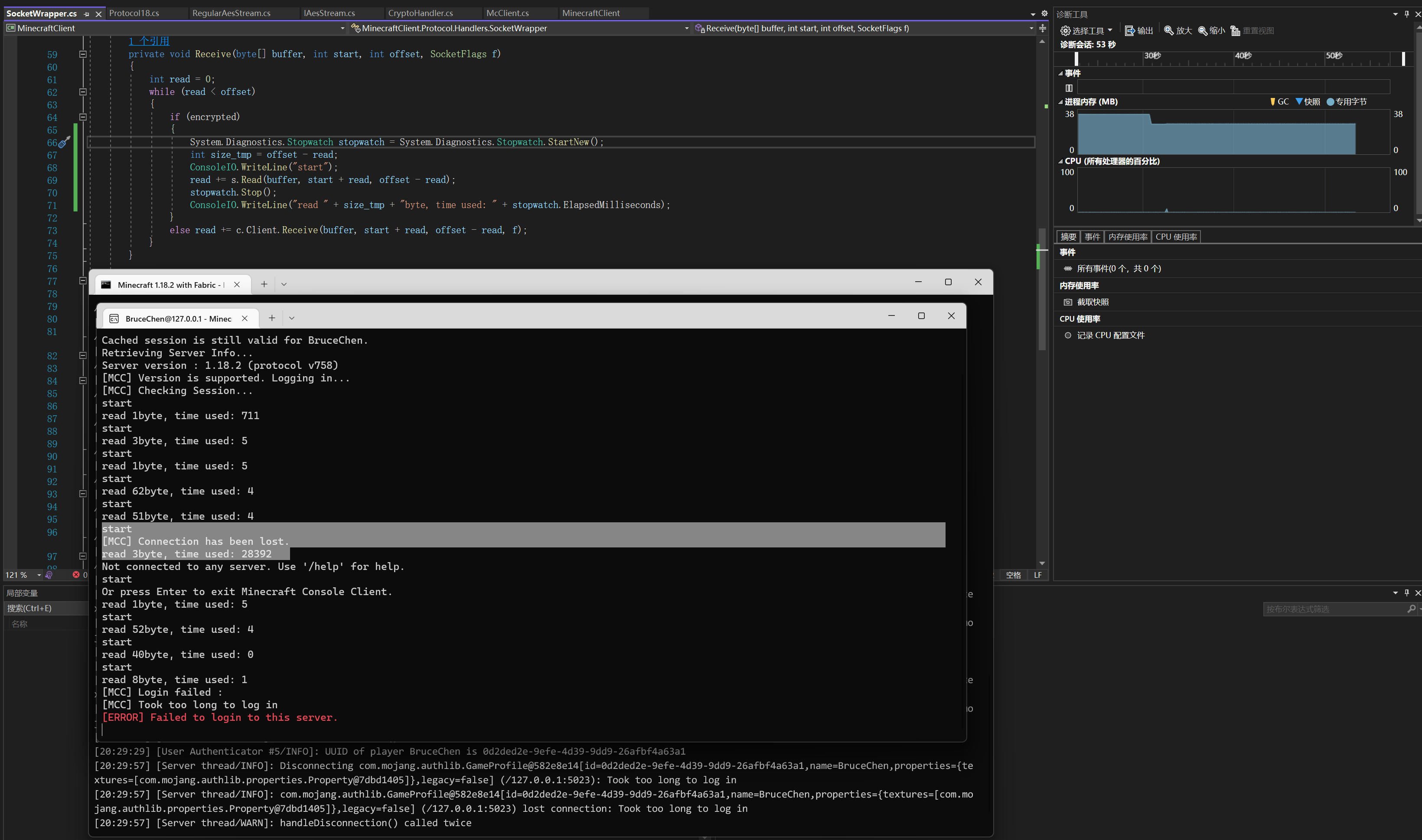
Task: Click the '1 个引用' reference link above Receive
Action: pos(148,41)
